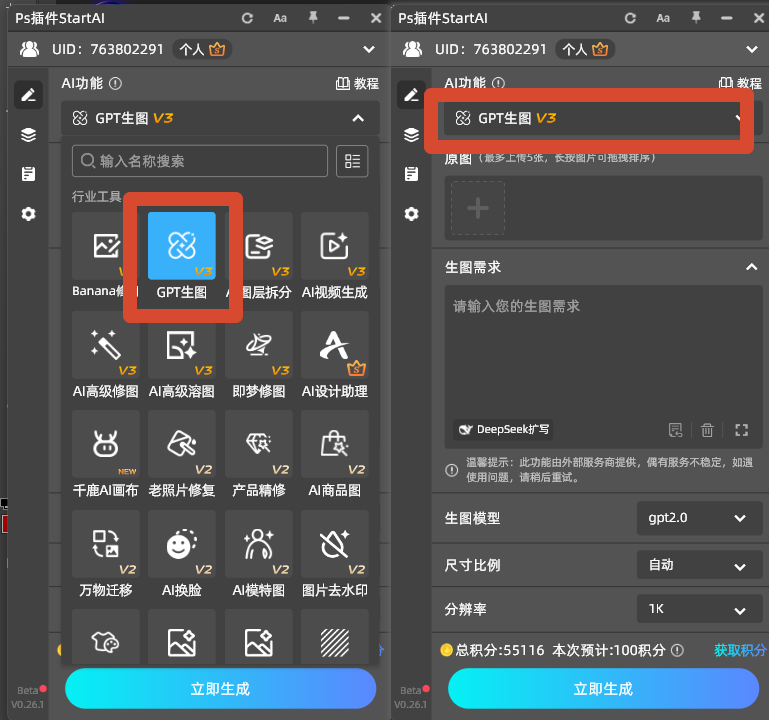Screen dimensions: 769x720
Task: Click 立即生成 in the left panel
Action: (220, 689)
